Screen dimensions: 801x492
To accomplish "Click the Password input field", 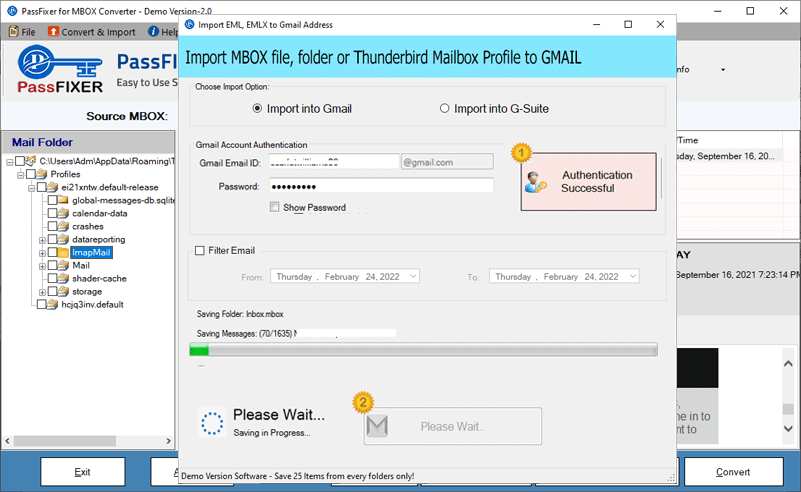I will pyautogui.click(x=382, y=186).
